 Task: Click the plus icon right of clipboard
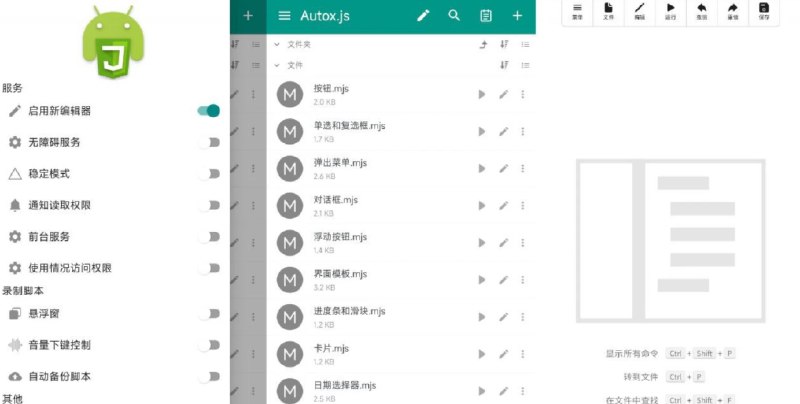pyautogui.click(x=517, y=16)
